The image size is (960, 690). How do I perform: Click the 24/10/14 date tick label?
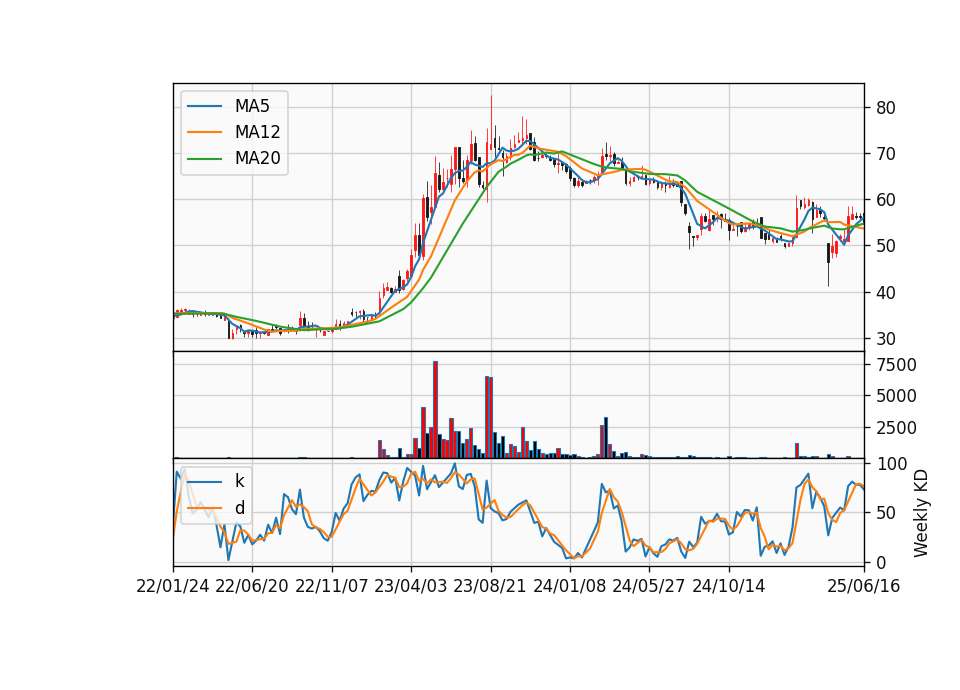point(728,586)
